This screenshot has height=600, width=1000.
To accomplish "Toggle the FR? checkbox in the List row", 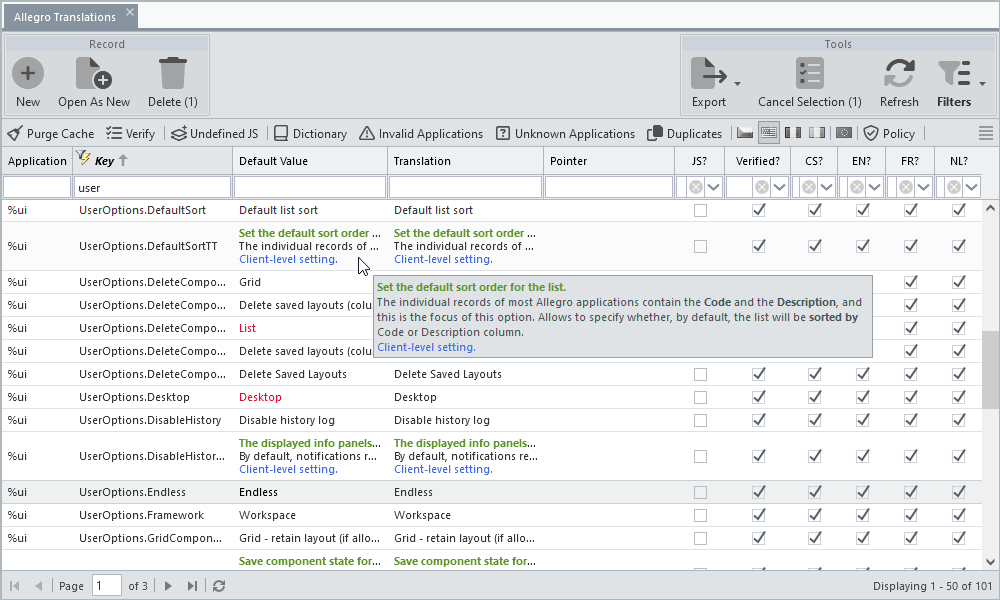I will 911,328.
